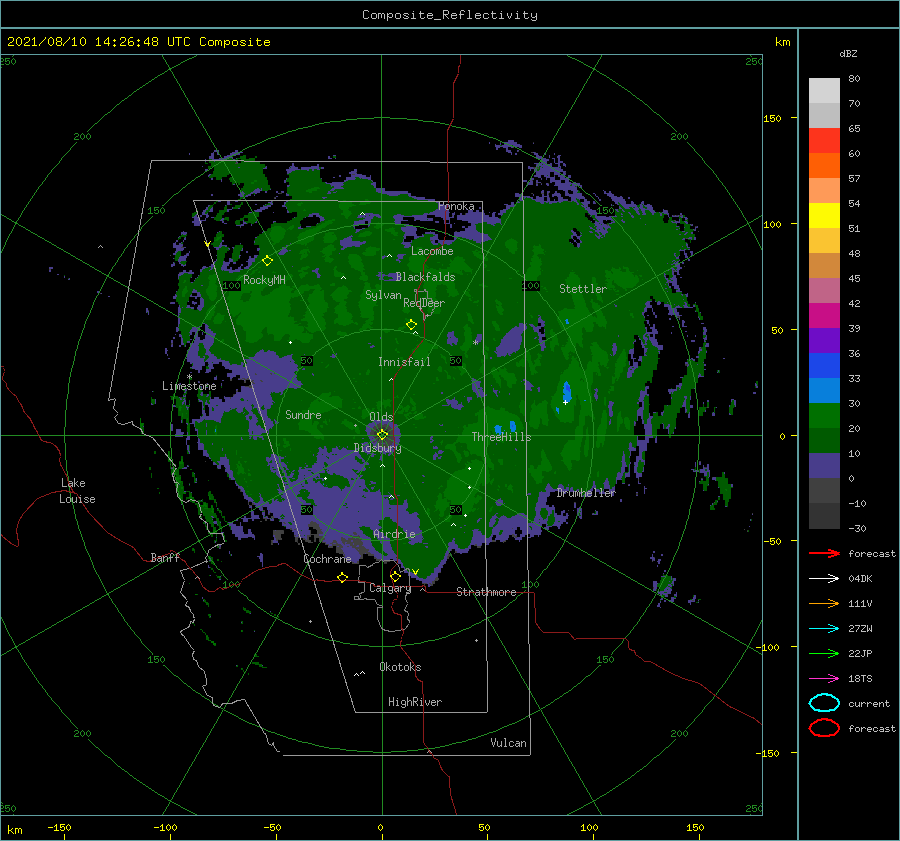This screenshot has width=900, height=841.
Task: Click the red forecast arrow in legend
Action: [824, 553]
